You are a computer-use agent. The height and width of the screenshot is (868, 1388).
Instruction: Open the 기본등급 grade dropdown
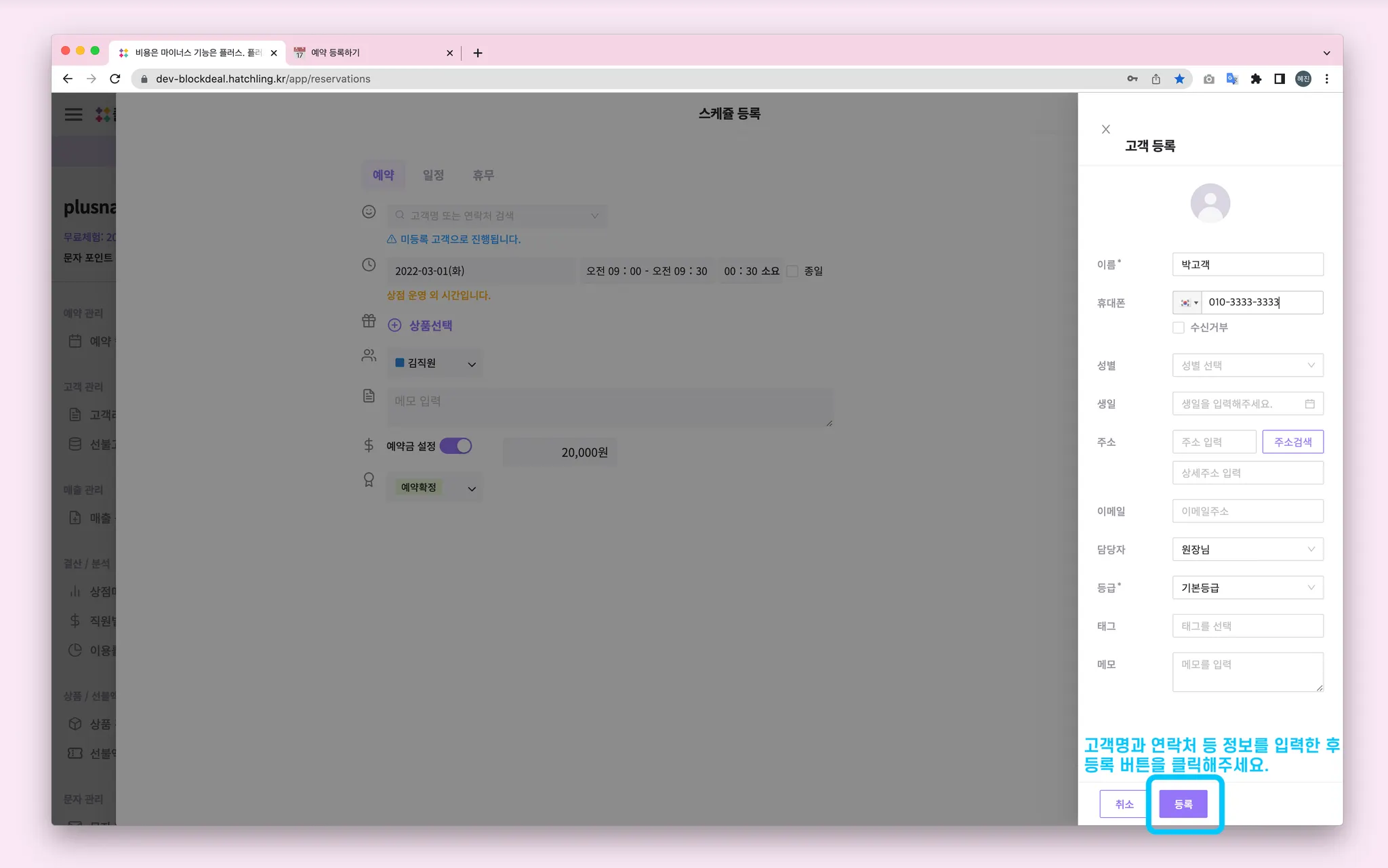coord(1247,587)
